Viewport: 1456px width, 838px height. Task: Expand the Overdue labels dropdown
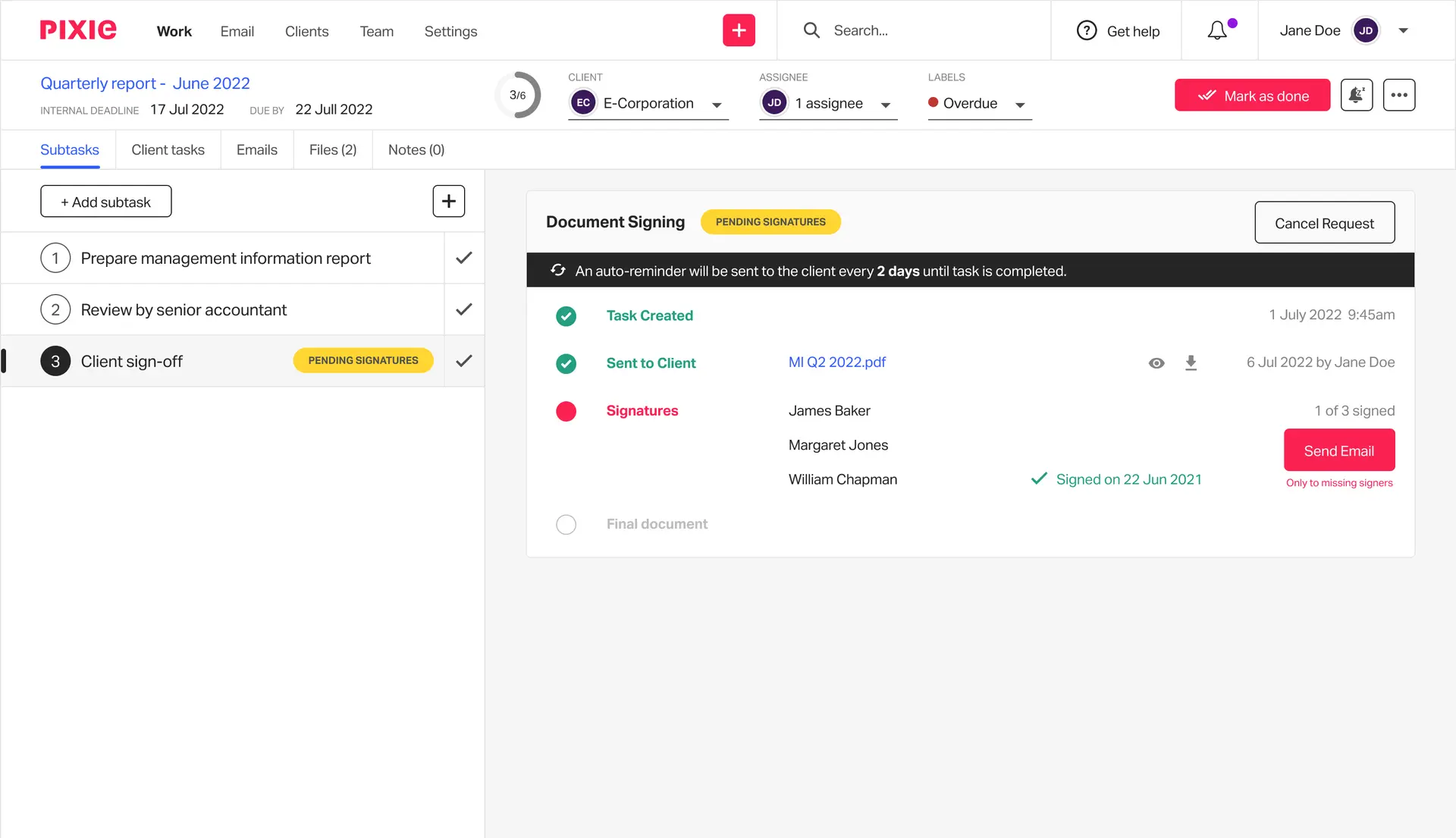tap(1020, 105)
